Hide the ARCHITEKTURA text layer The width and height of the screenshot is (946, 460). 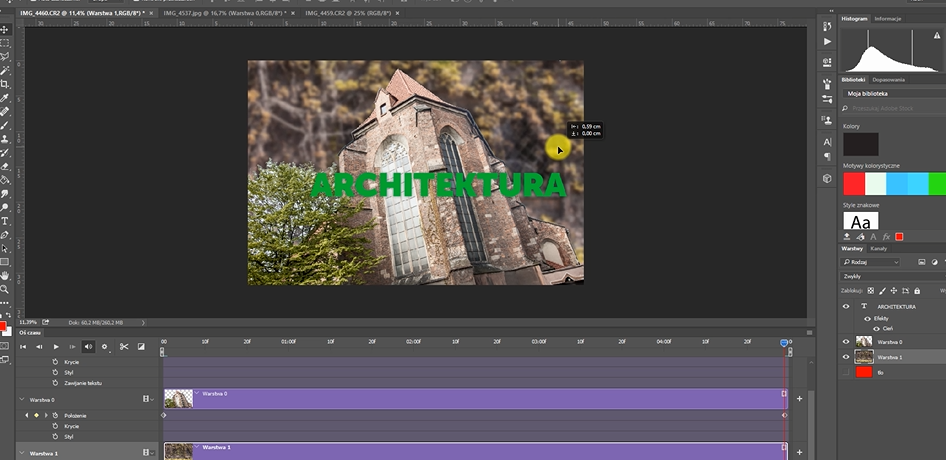click(846, 306)
